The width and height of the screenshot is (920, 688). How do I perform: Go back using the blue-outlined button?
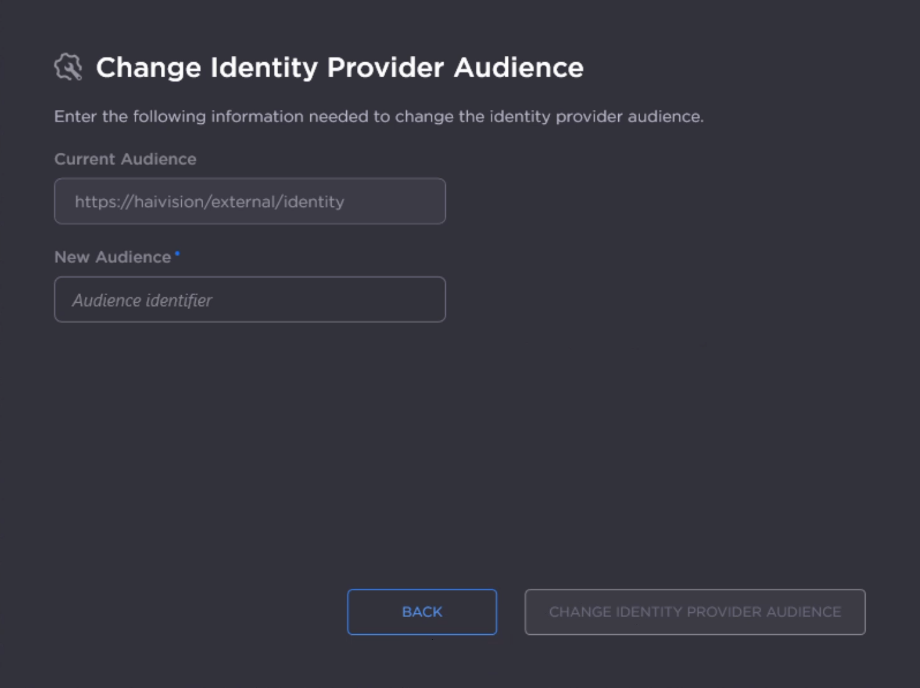click(x=421, y=612)
